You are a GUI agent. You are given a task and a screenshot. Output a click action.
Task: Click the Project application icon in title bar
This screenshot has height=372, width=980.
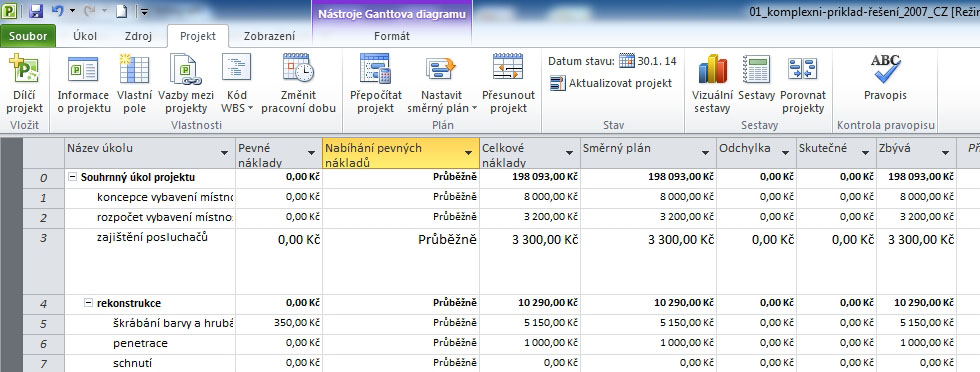[10, 11]
